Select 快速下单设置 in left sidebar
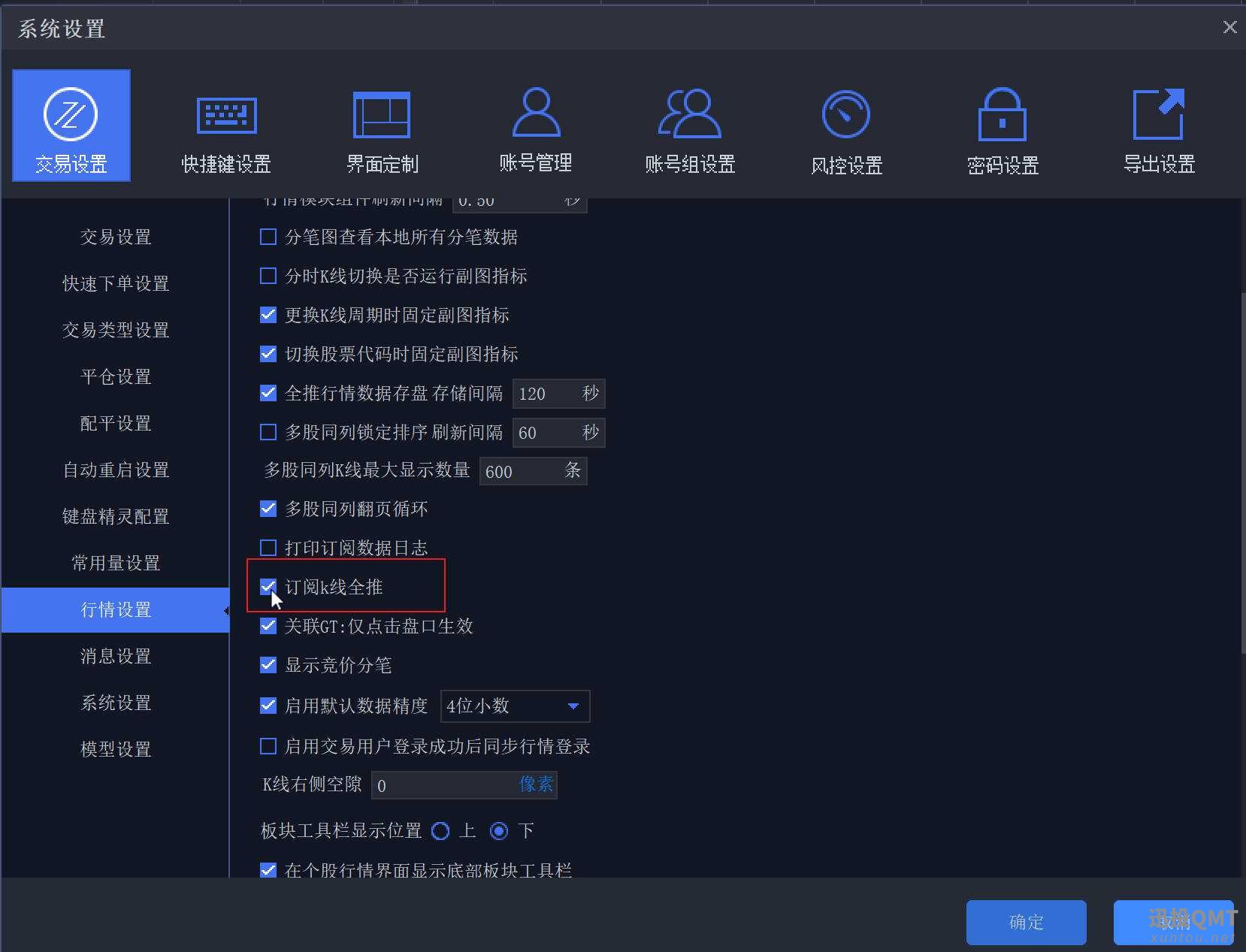Image resolution: width=1246 pixels, height=952 pixels. click(116, 284)
